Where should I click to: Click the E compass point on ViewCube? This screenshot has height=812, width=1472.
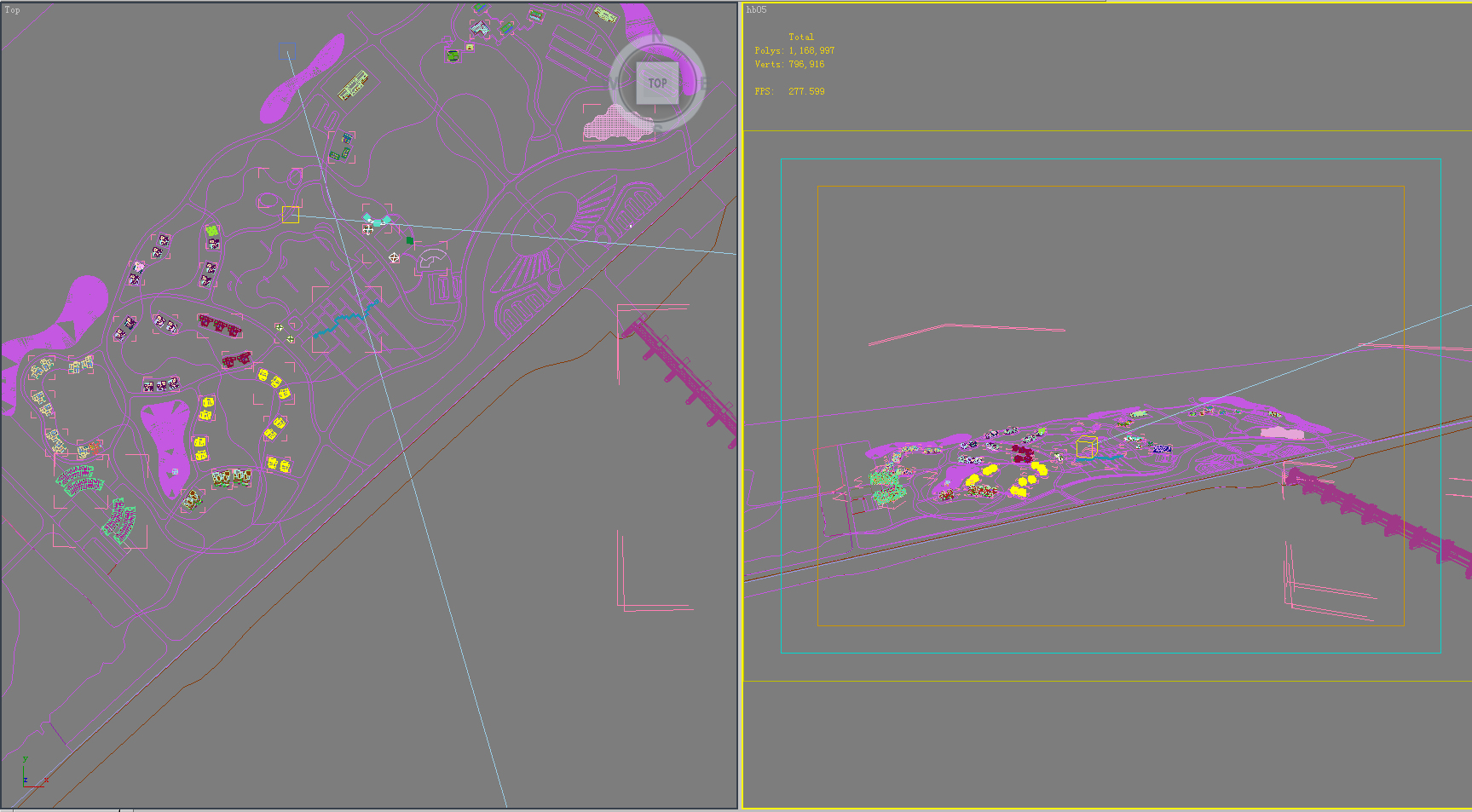[703, 84]
